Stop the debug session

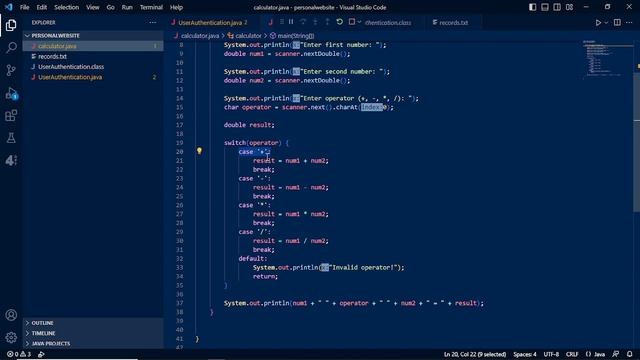click(352, 22)
